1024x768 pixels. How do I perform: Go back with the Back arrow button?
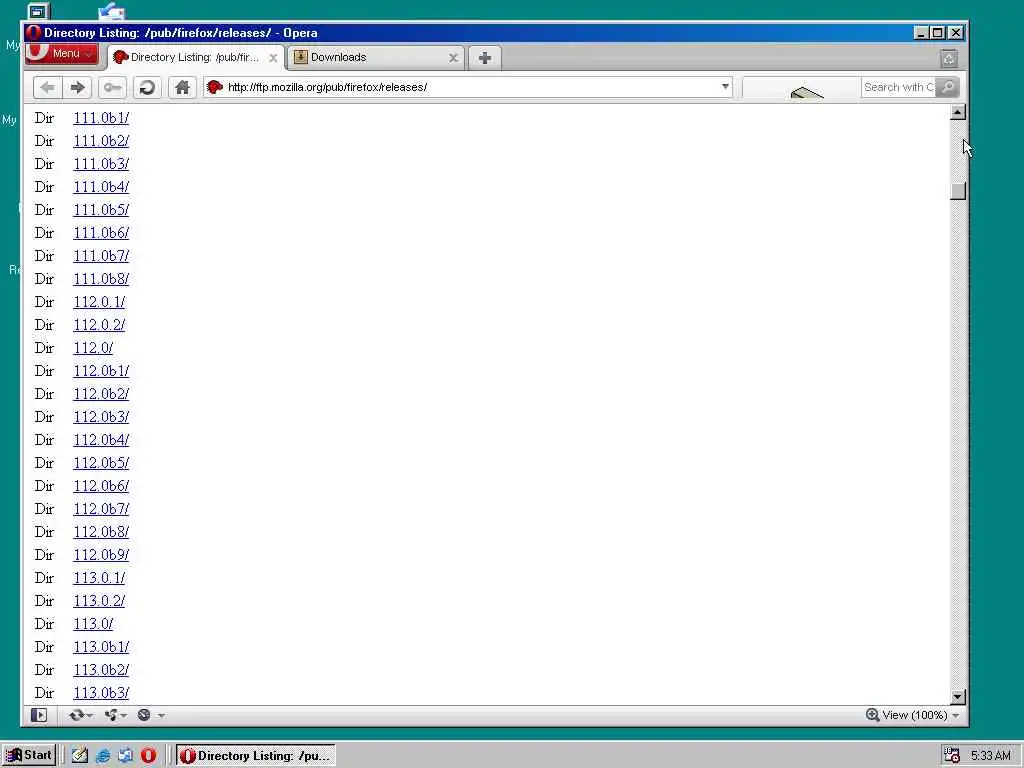(47, 88)
